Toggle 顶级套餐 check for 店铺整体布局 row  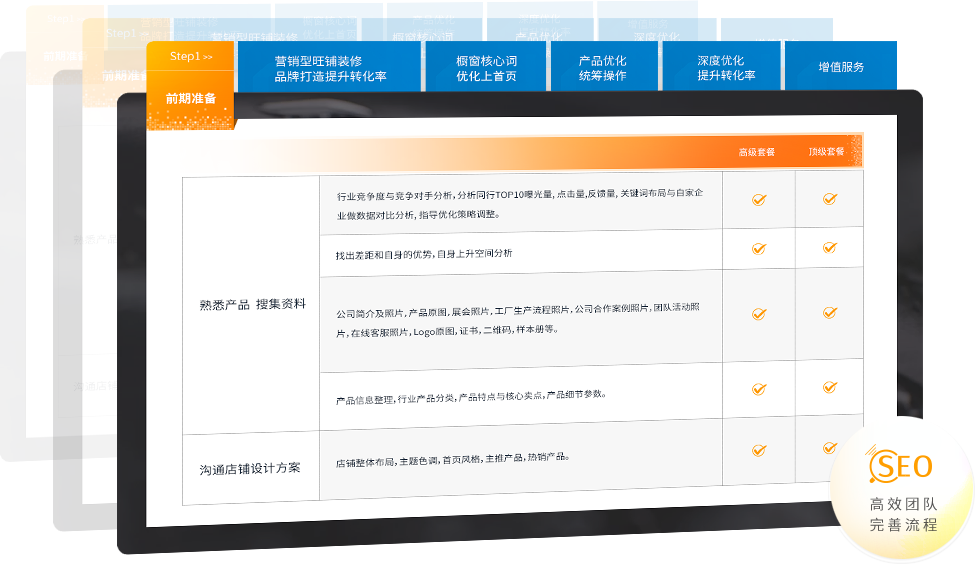[829, 449]
